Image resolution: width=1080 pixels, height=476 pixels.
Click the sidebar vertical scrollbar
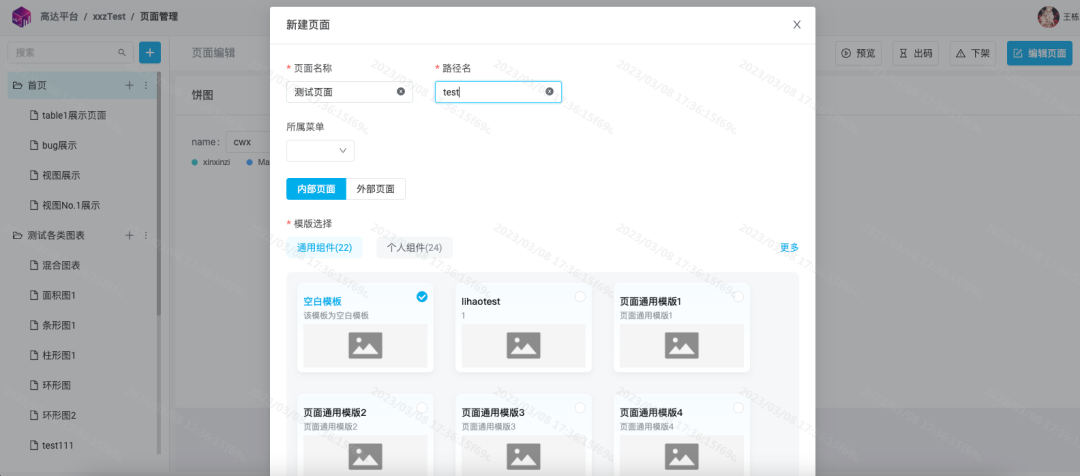[159, 193]
